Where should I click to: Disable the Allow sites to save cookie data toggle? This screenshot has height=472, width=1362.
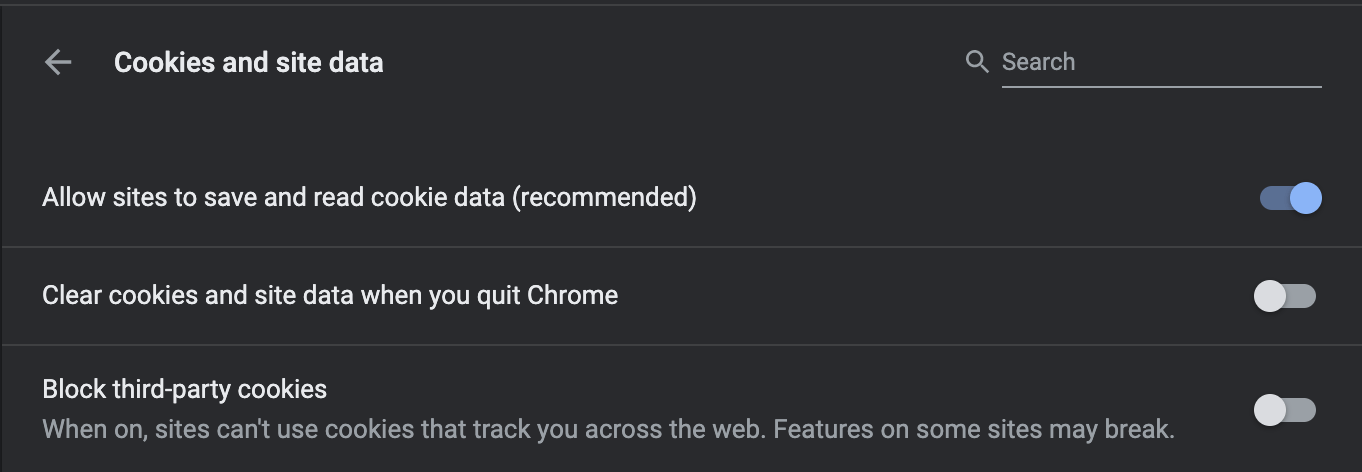(1290, 198)
